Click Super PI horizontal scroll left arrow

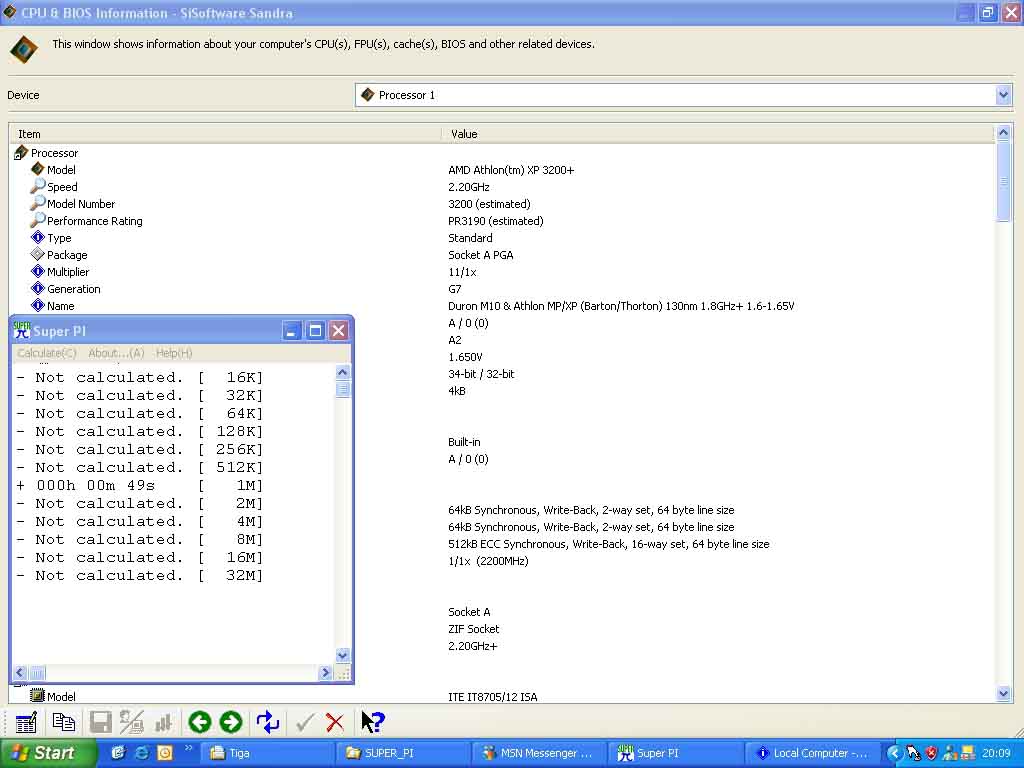coord(20,673)
